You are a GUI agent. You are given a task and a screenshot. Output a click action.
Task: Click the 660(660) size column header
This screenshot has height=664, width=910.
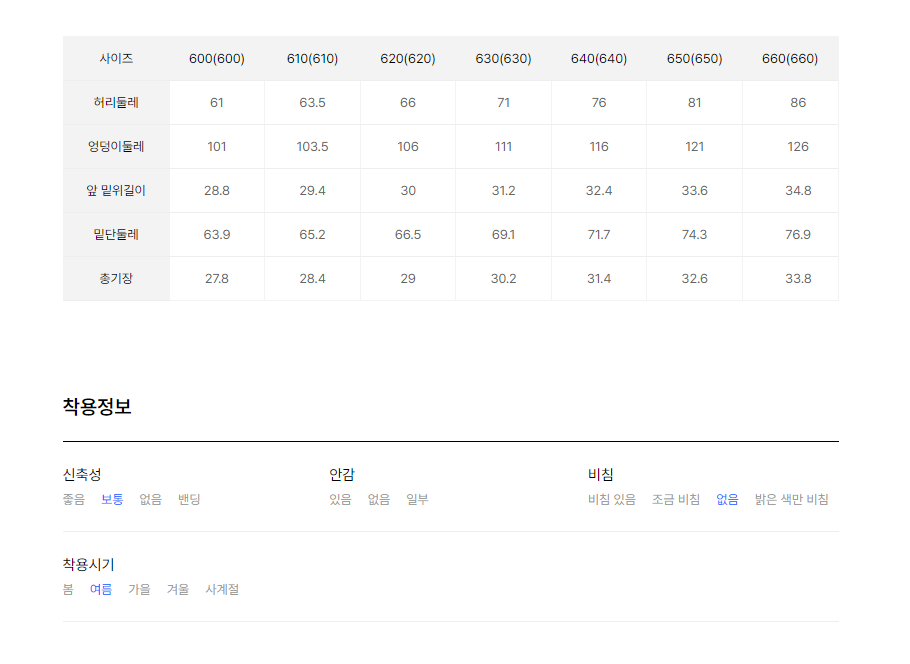pos(790,59)
